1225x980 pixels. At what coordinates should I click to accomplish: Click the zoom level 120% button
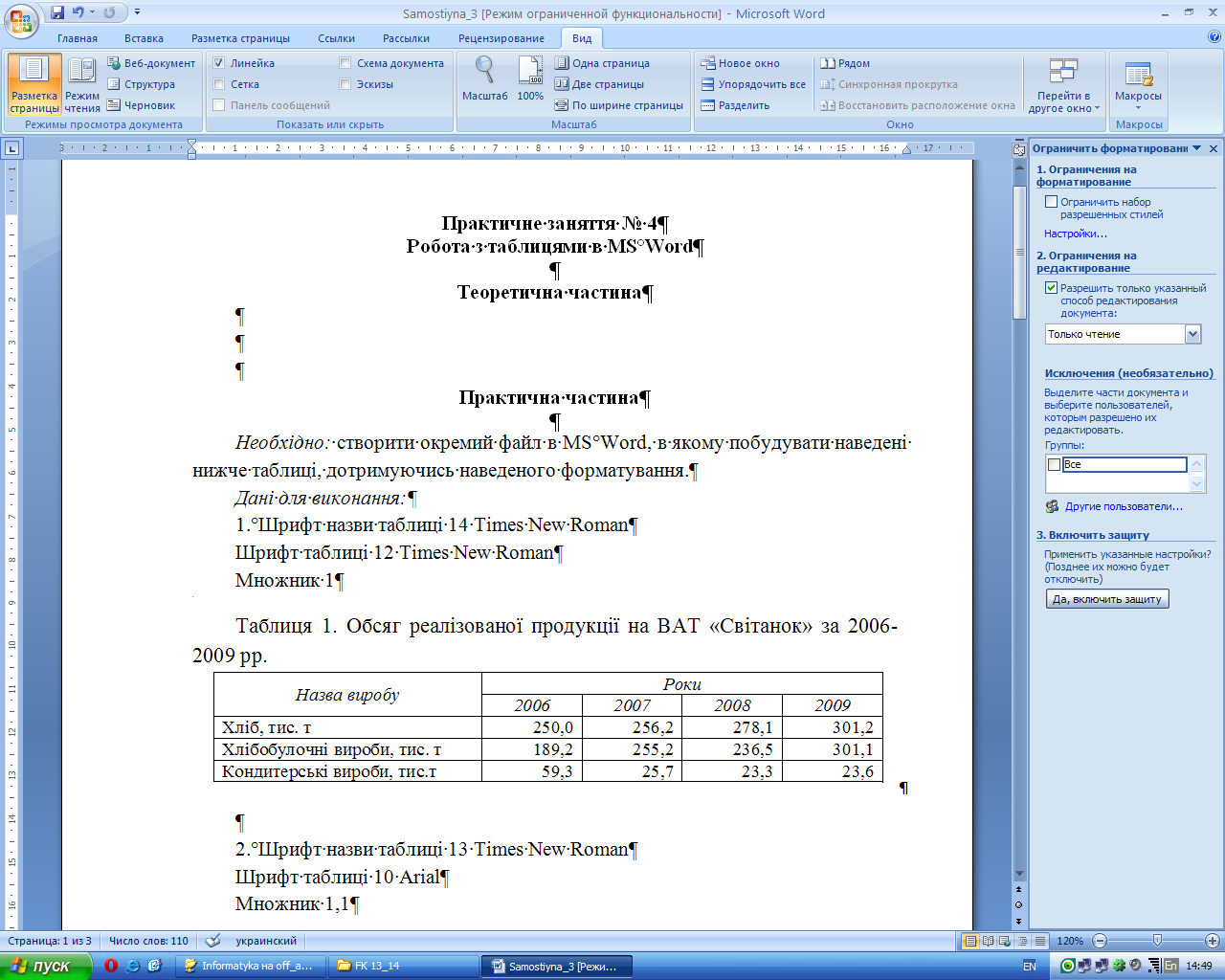pyautogui.click(x=1070, y=941)
